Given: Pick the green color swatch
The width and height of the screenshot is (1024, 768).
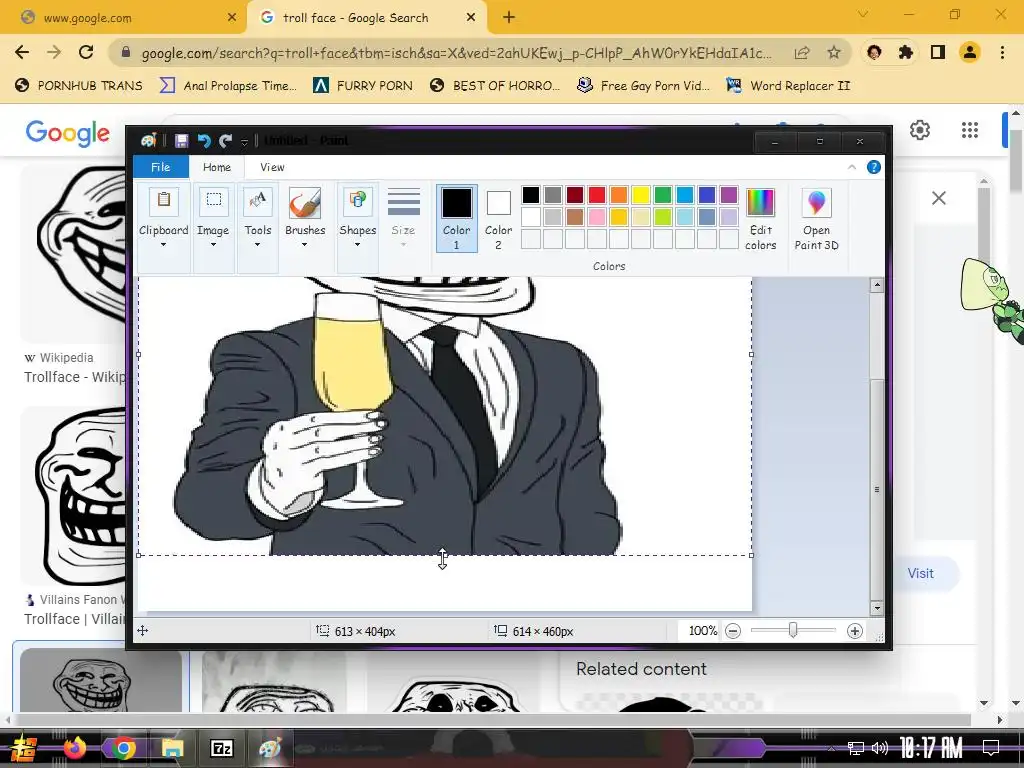Looking at the screenshot, I should click(x=663, y=195).
